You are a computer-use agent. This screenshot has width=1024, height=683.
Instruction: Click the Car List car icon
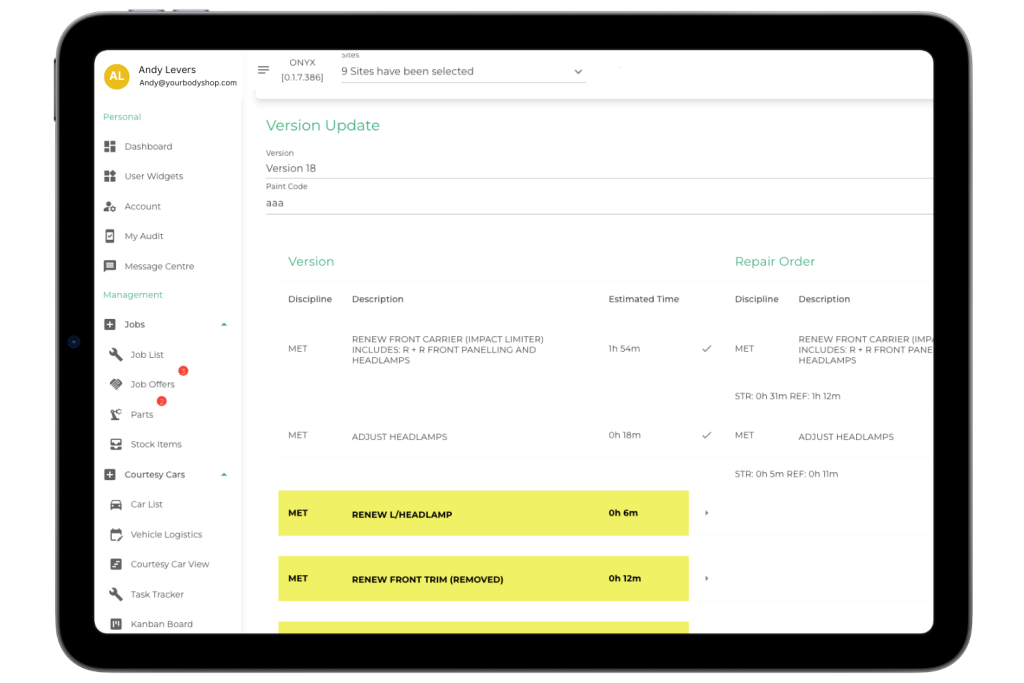(116, 505)
